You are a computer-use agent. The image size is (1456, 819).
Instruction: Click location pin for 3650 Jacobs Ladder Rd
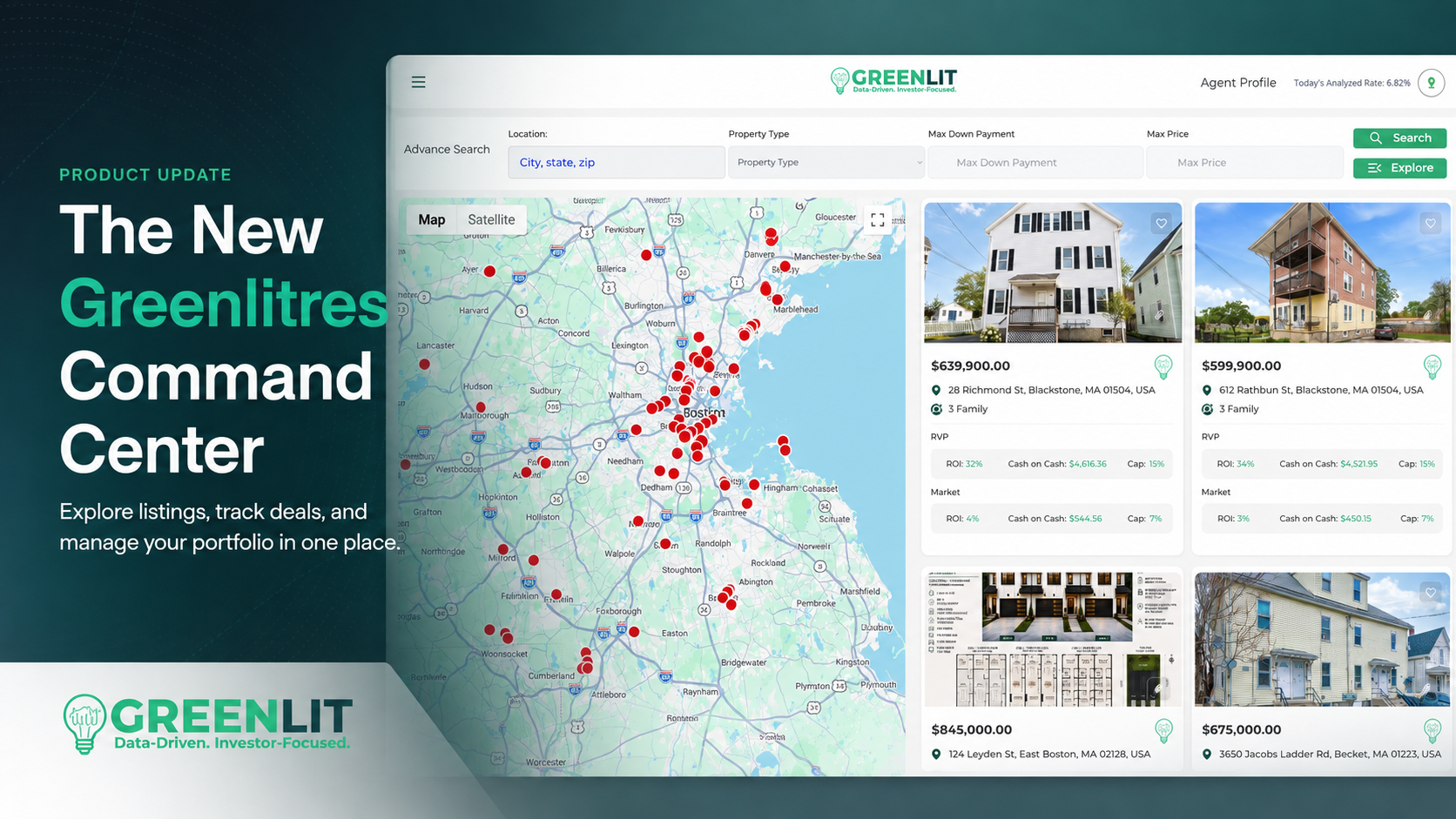[1207, 754]
